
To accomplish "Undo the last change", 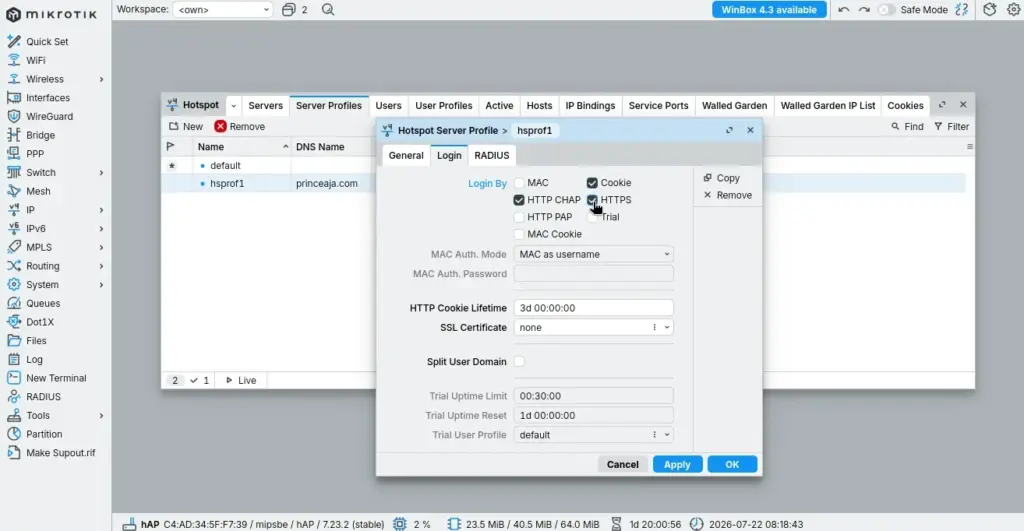I will coord(844,10).
